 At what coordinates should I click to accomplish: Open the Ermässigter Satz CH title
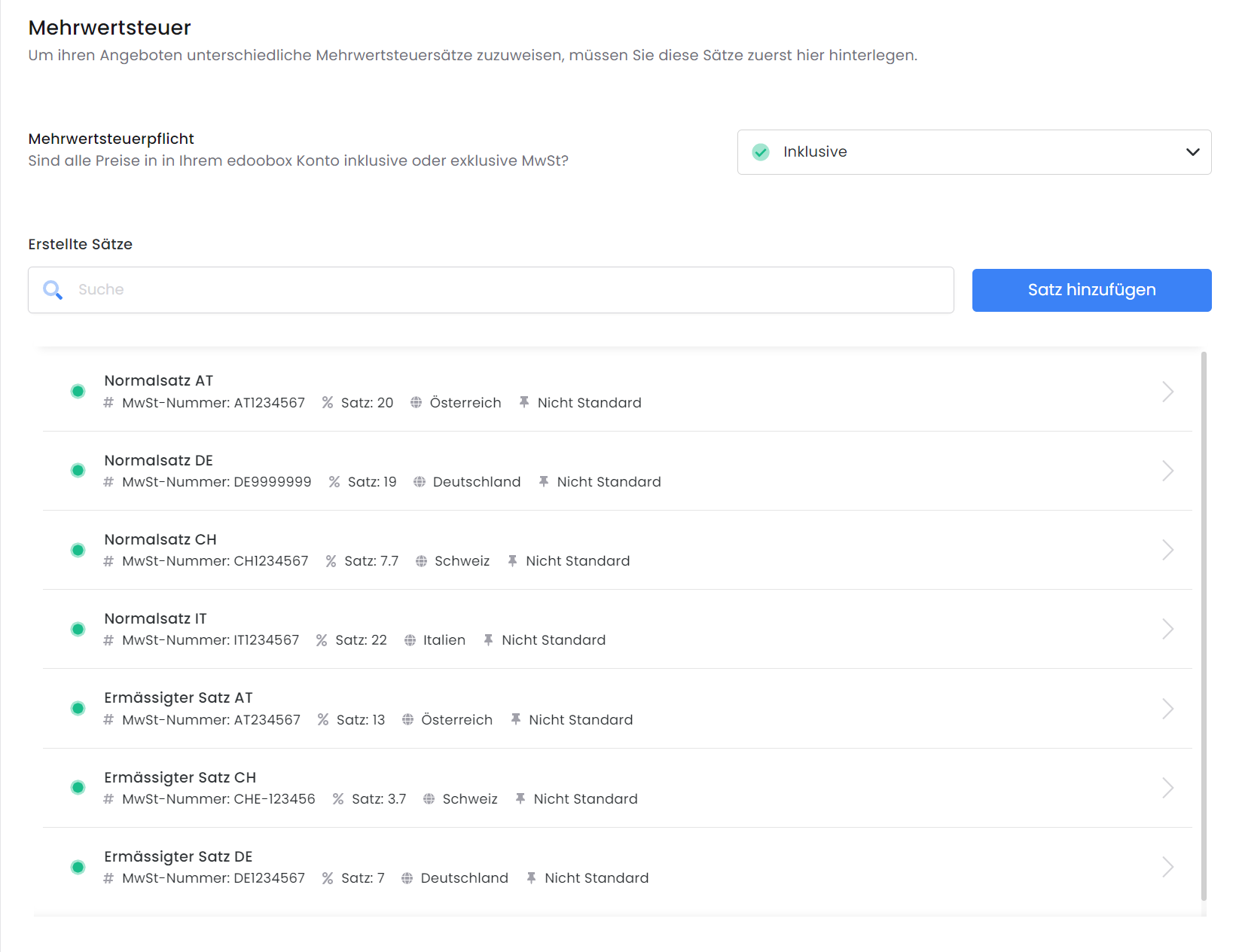180,777
